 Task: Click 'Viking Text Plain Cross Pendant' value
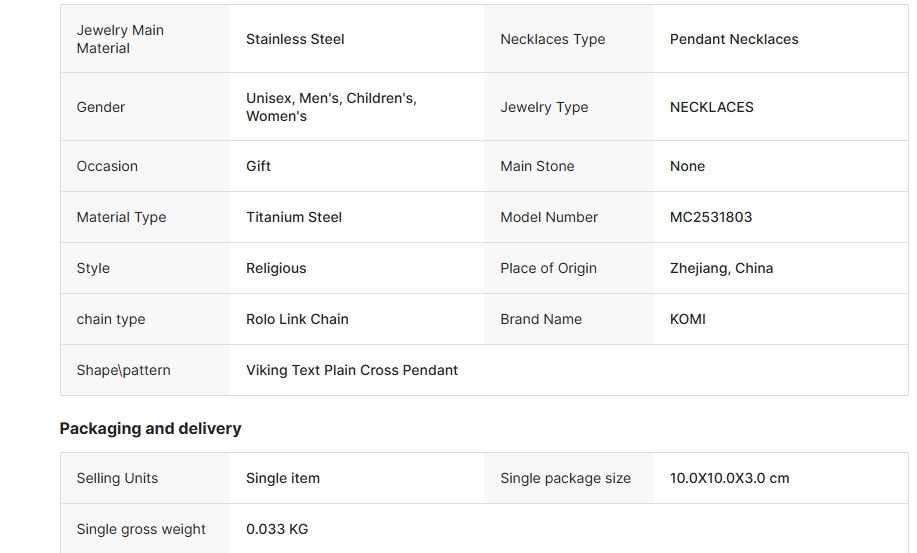(352, 370)
